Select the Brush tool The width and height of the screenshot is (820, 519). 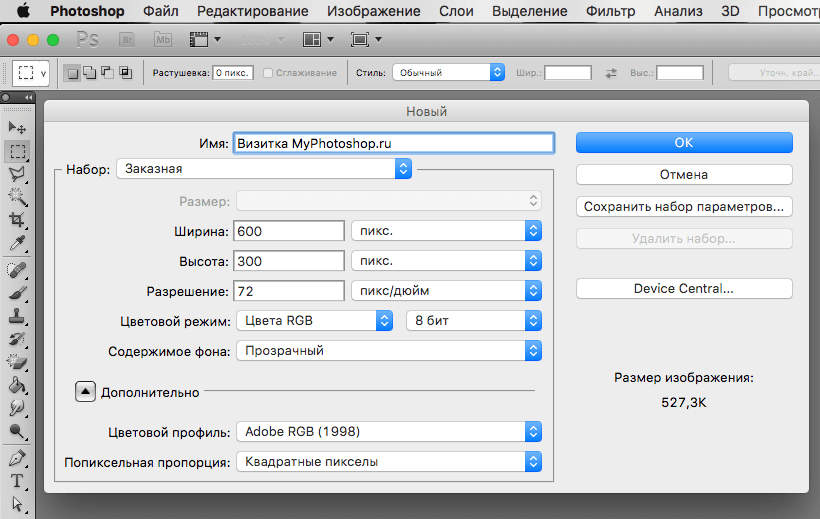(17, 293)
